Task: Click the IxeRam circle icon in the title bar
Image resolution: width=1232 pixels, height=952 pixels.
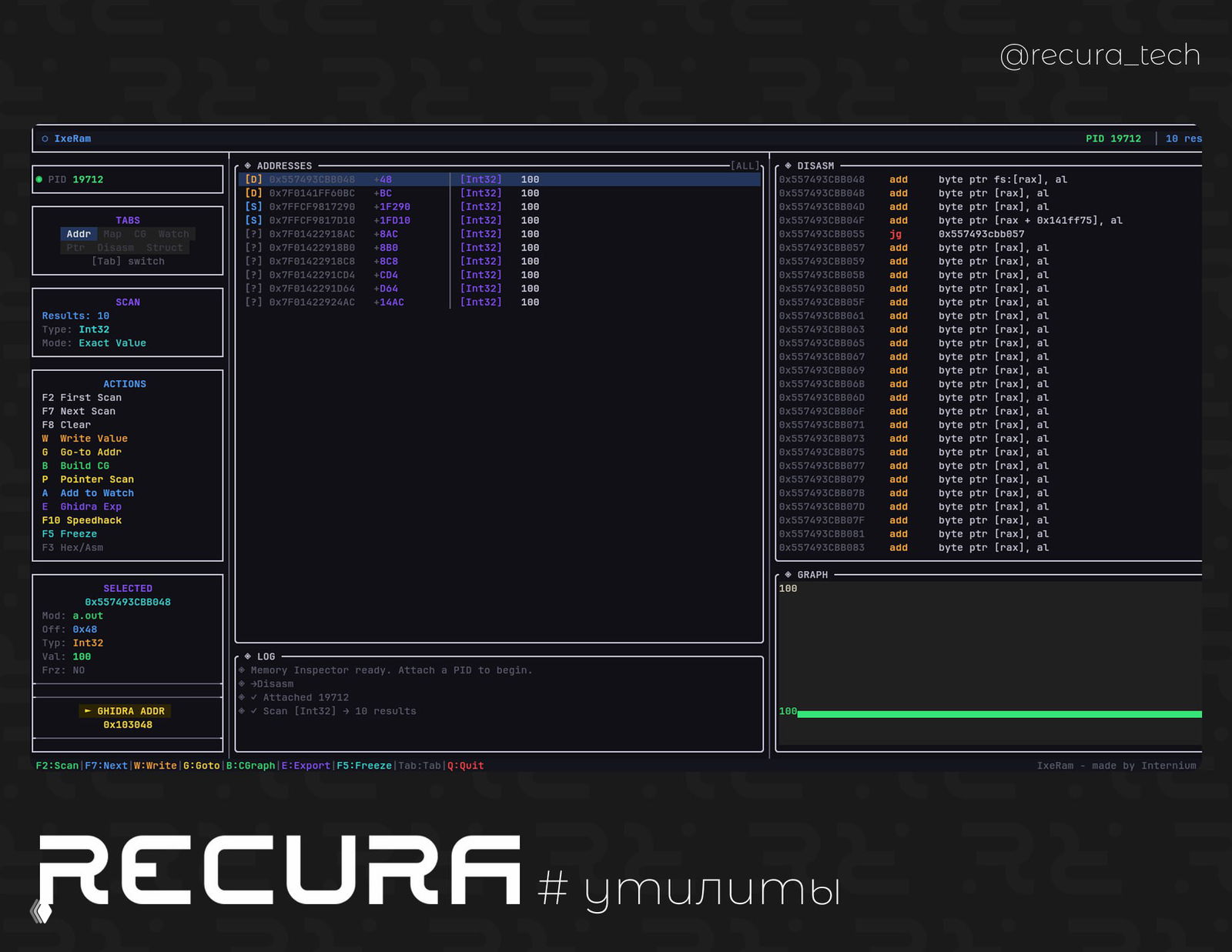Action: [x=45, y=139]
